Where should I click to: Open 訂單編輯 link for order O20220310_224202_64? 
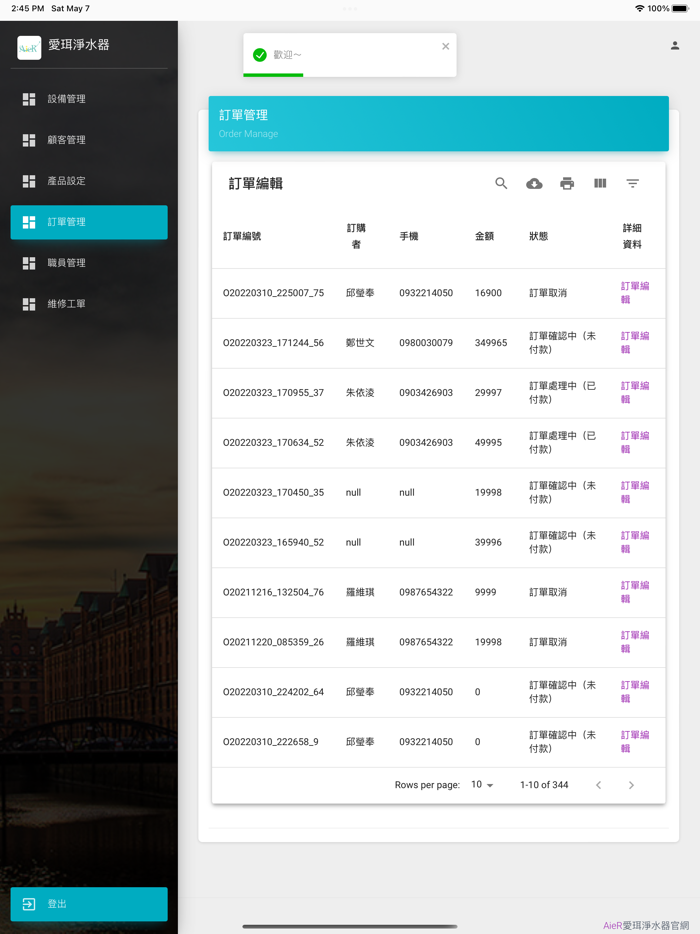pyautogui.click(x=635, y=692)
